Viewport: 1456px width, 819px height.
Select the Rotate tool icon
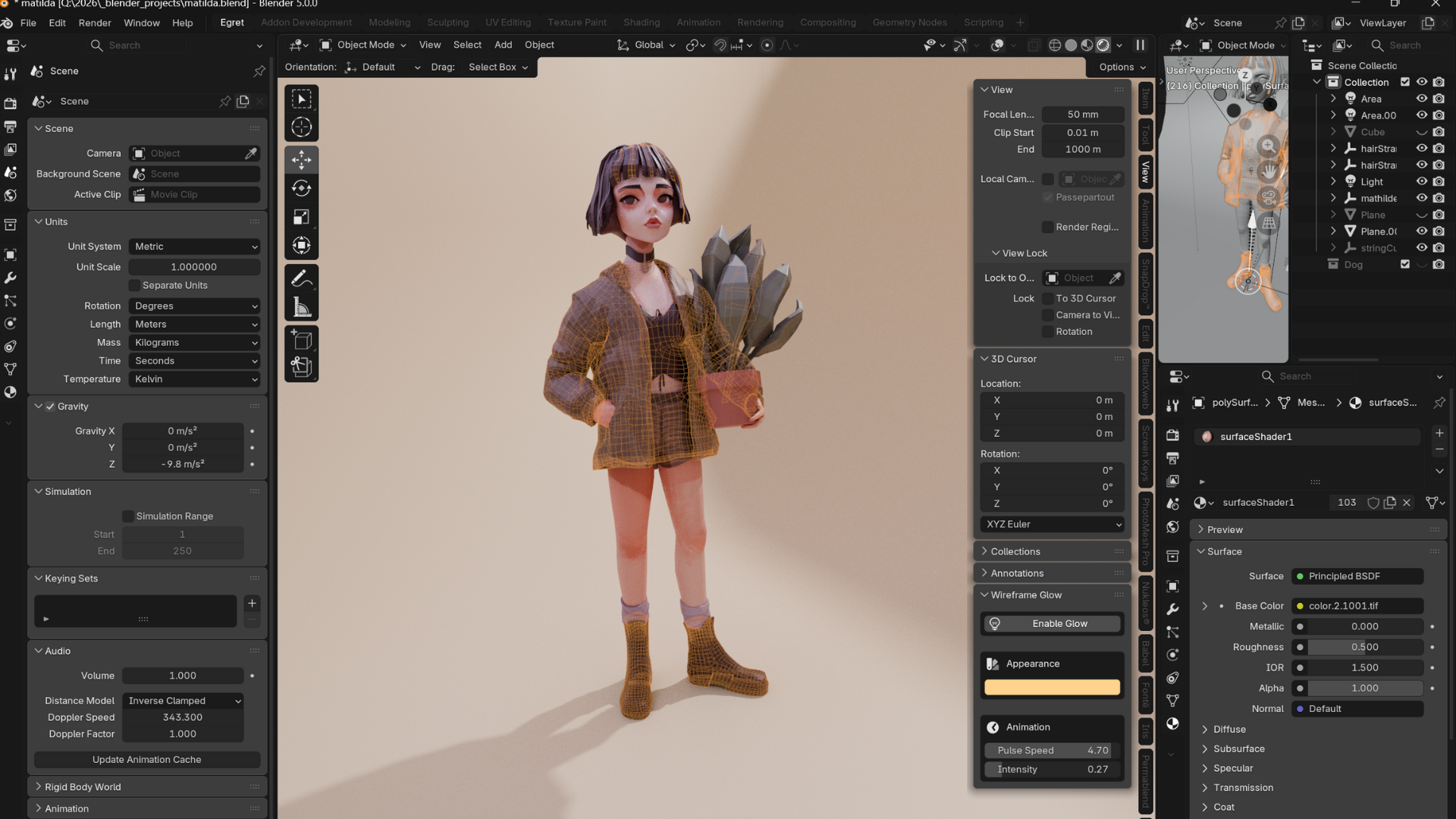301,188
